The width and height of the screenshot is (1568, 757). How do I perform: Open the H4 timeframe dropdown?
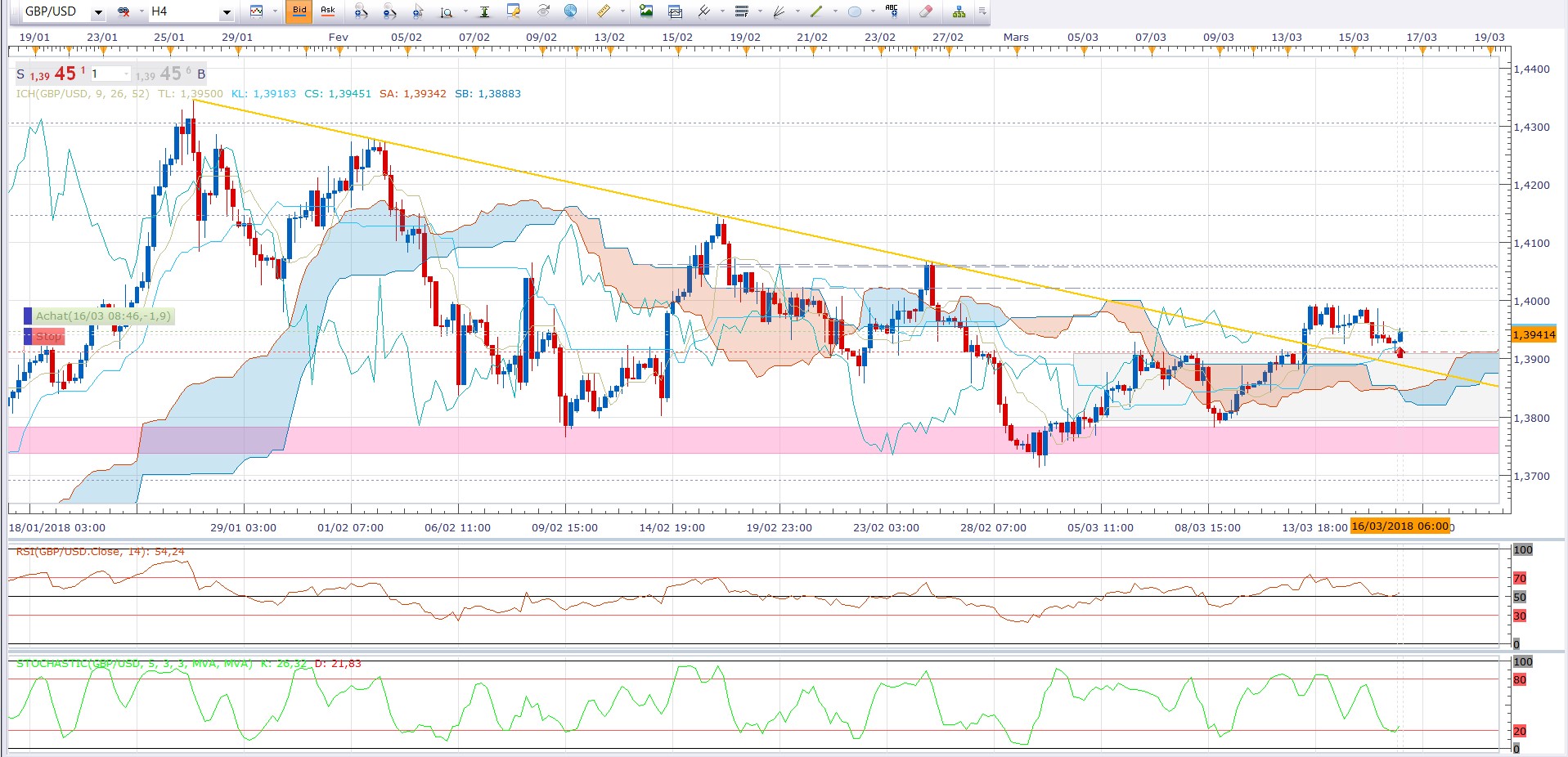[227, 12]
